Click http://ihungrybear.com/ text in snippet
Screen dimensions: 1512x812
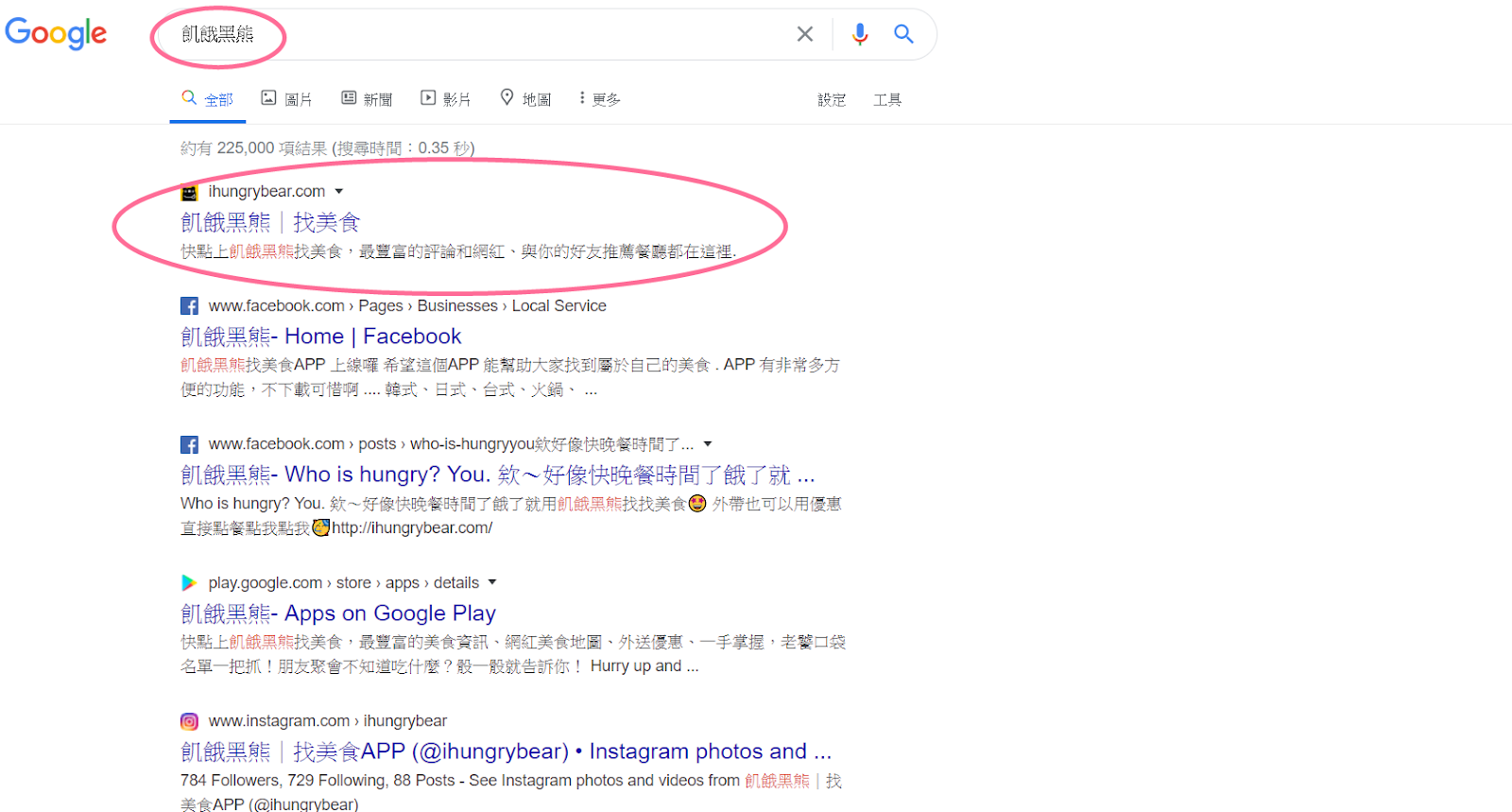click(x=412, y=528)
